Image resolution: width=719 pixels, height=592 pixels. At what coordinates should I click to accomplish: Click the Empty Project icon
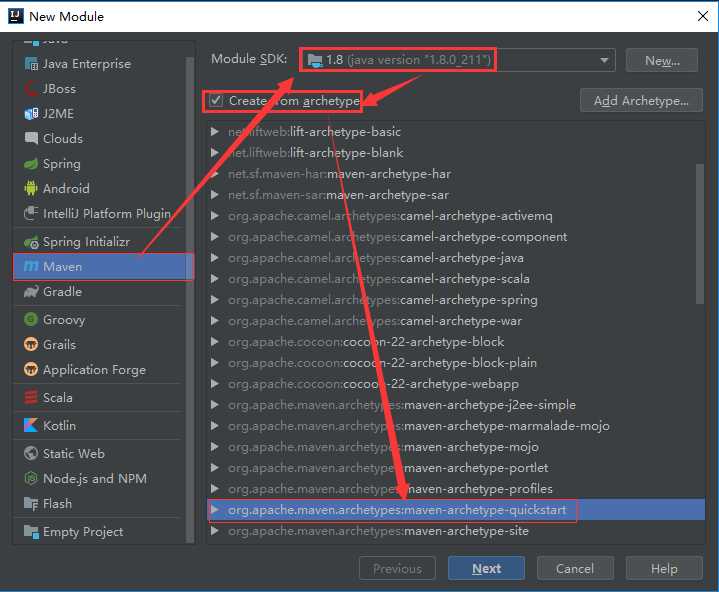tap(31, 531)
